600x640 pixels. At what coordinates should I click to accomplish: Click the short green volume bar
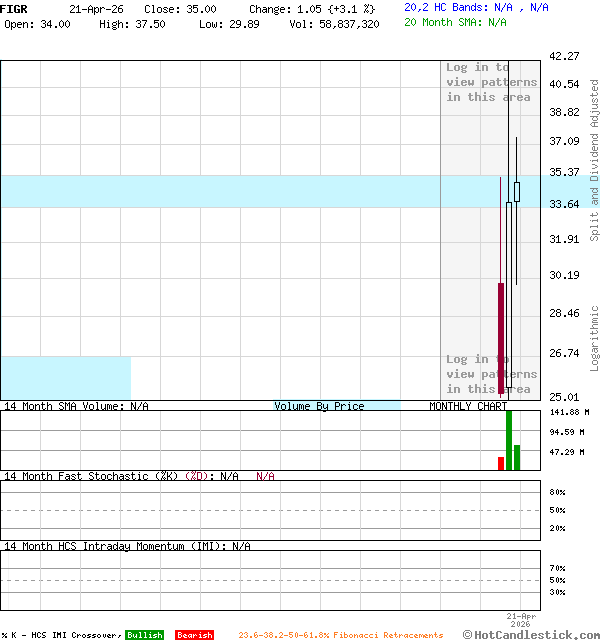tap(517, 457)
